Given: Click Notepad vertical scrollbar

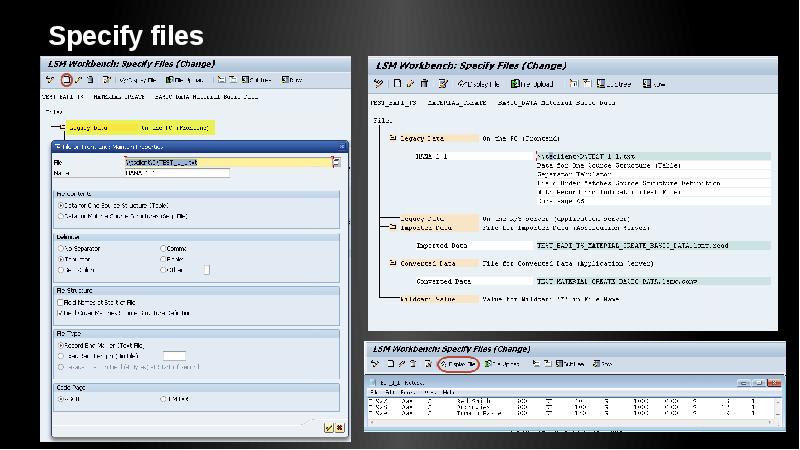Looking at the screenshot, I should (x=778, y=408).
